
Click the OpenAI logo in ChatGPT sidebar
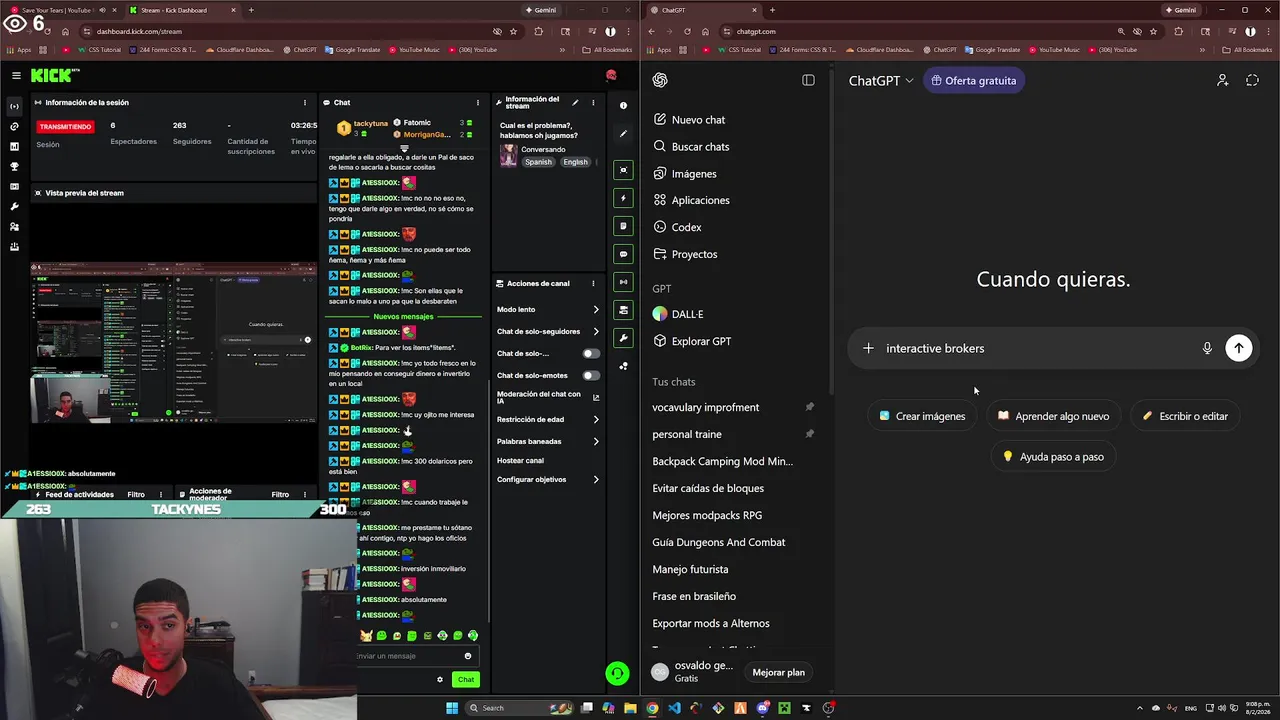coord(660,80)
